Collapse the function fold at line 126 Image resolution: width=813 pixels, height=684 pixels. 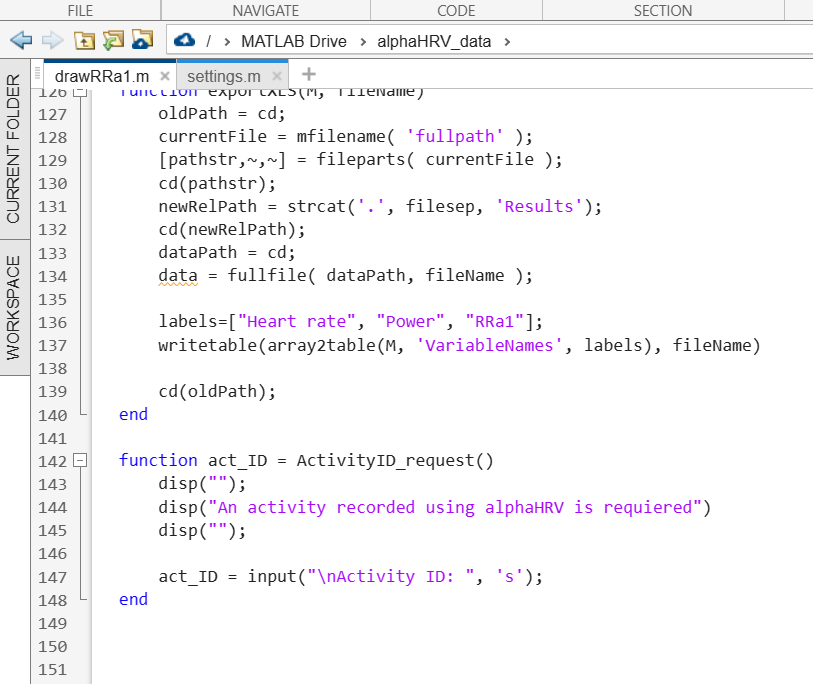click(80, 92)
